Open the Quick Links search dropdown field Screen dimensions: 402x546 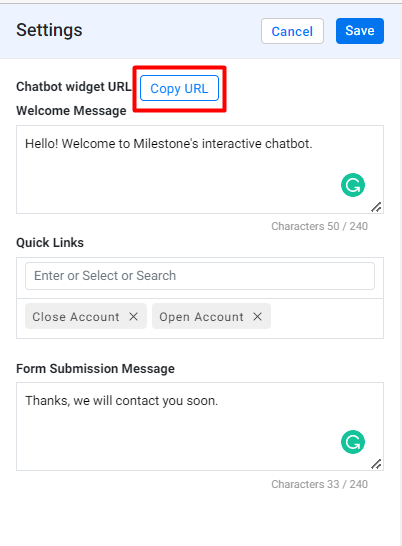(x=200, y=276)
